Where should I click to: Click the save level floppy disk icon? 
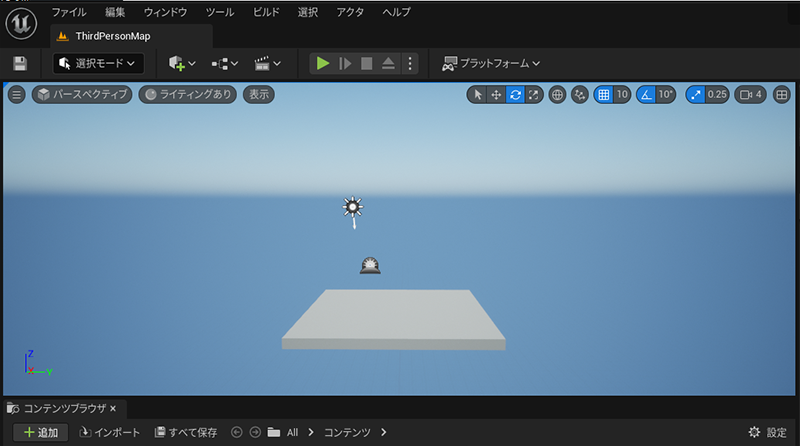[20, 63]
